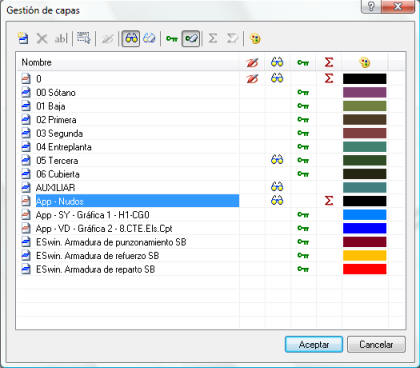This screenshot has width=420, height=368.
Task: Select the 00 Sótano layer
Action: pos(56,93)
